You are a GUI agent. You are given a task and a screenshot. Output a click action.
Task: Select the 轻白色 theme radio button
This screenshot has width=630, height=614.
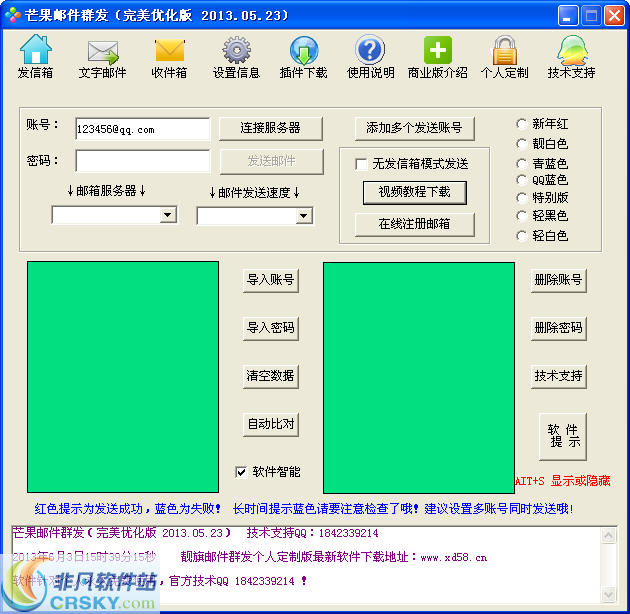[522, 235]
